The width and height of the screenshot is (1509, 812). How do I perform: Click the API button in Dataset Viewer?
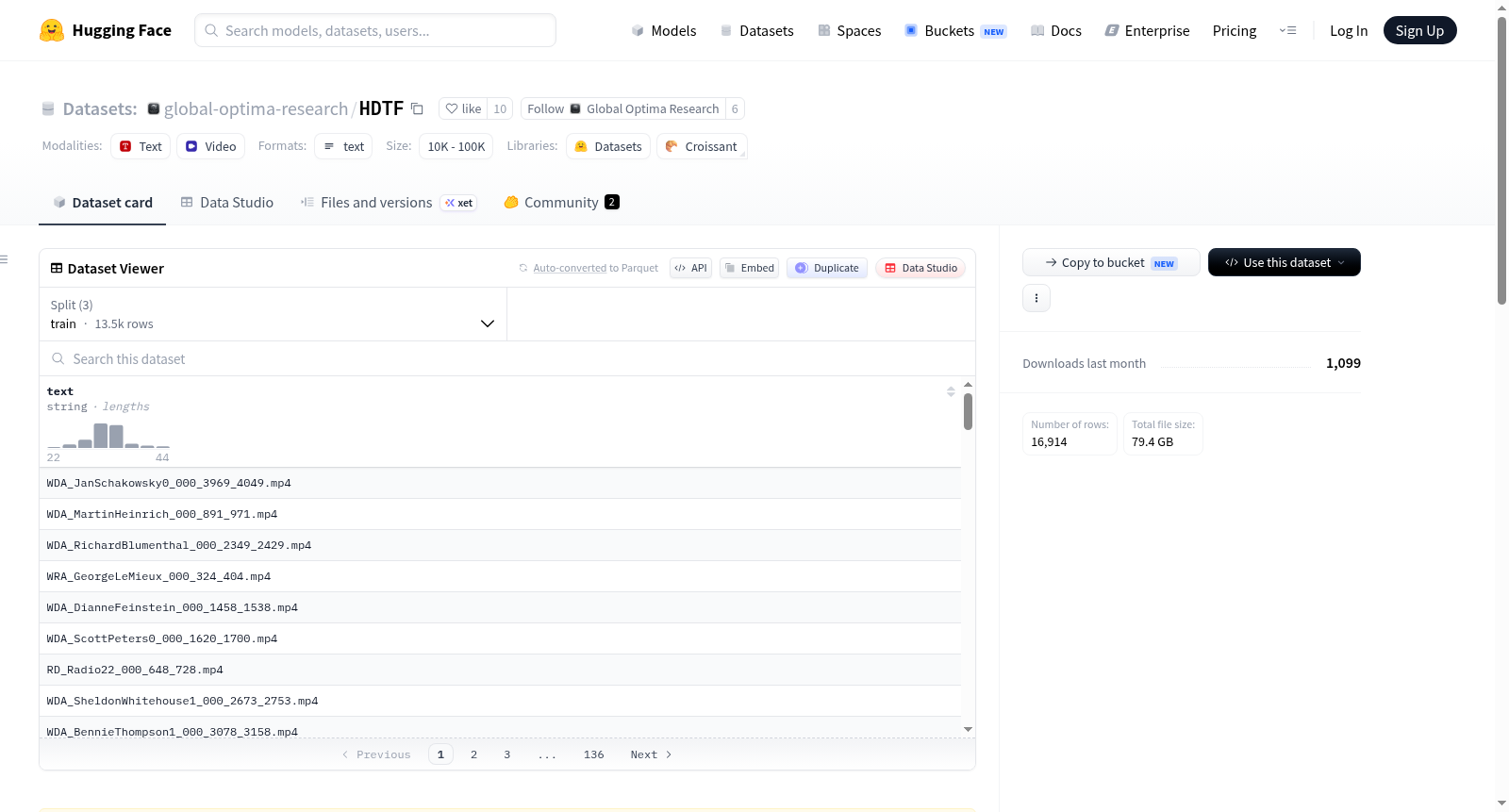tap(690, 268)
